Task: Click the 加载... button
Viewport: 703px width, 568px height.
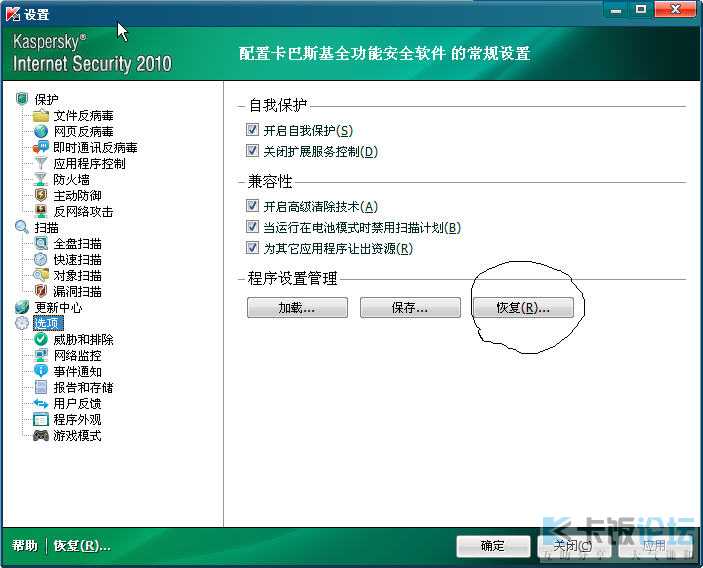Action: 297,308
